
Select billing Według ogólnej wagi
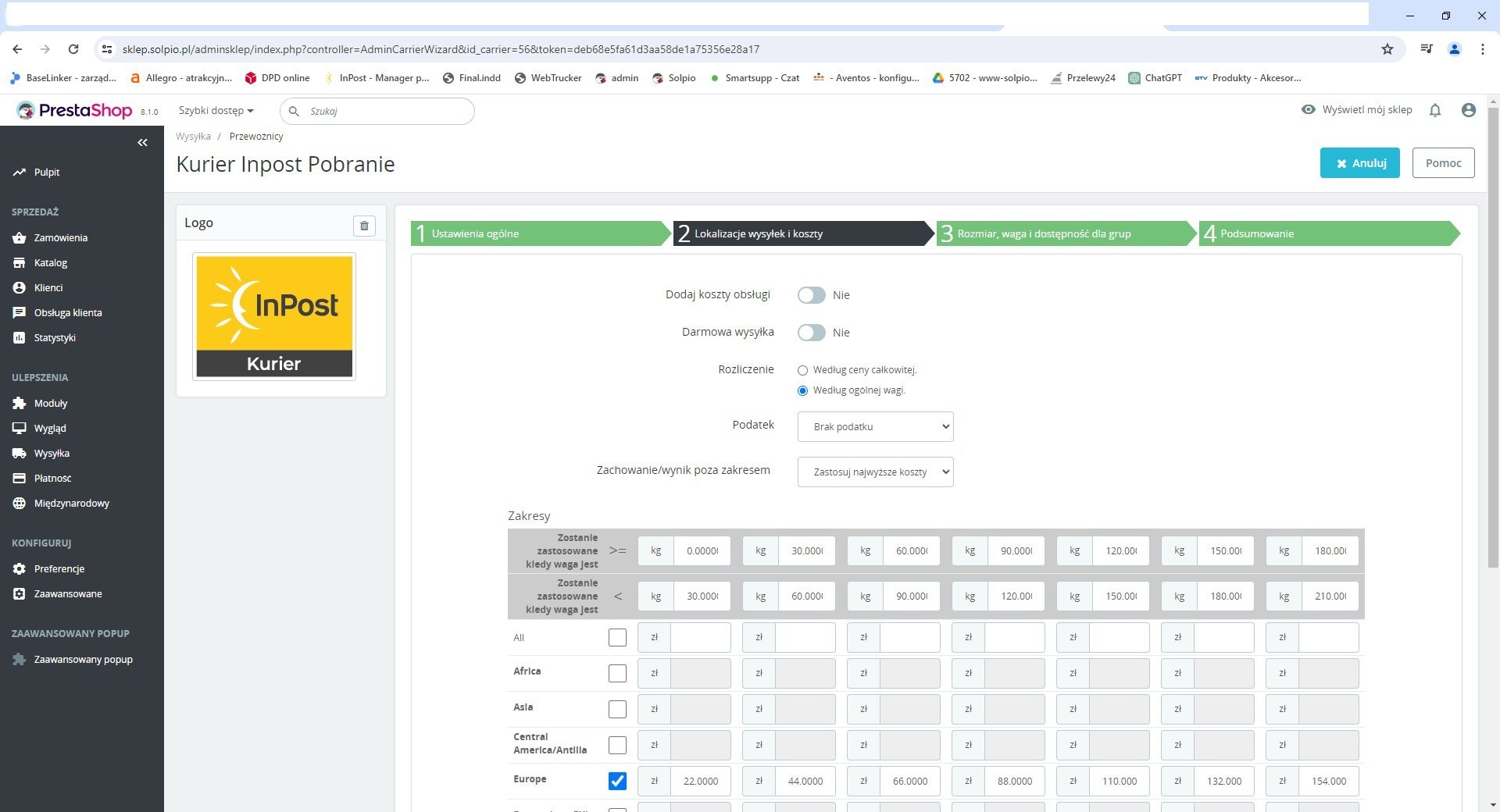point(802,390)
